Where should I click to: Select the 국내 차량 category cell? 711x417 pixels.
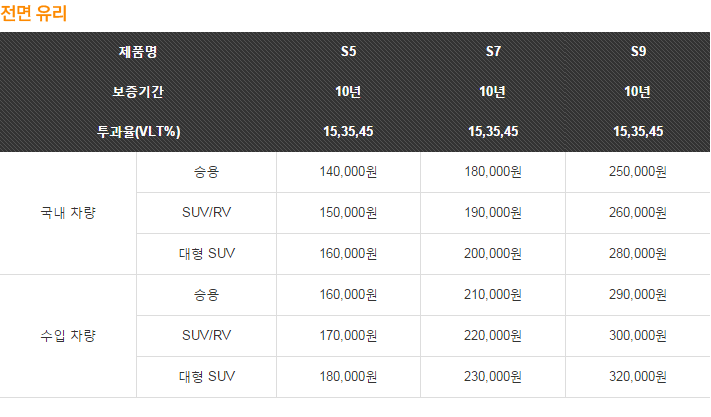click(68, 213)
